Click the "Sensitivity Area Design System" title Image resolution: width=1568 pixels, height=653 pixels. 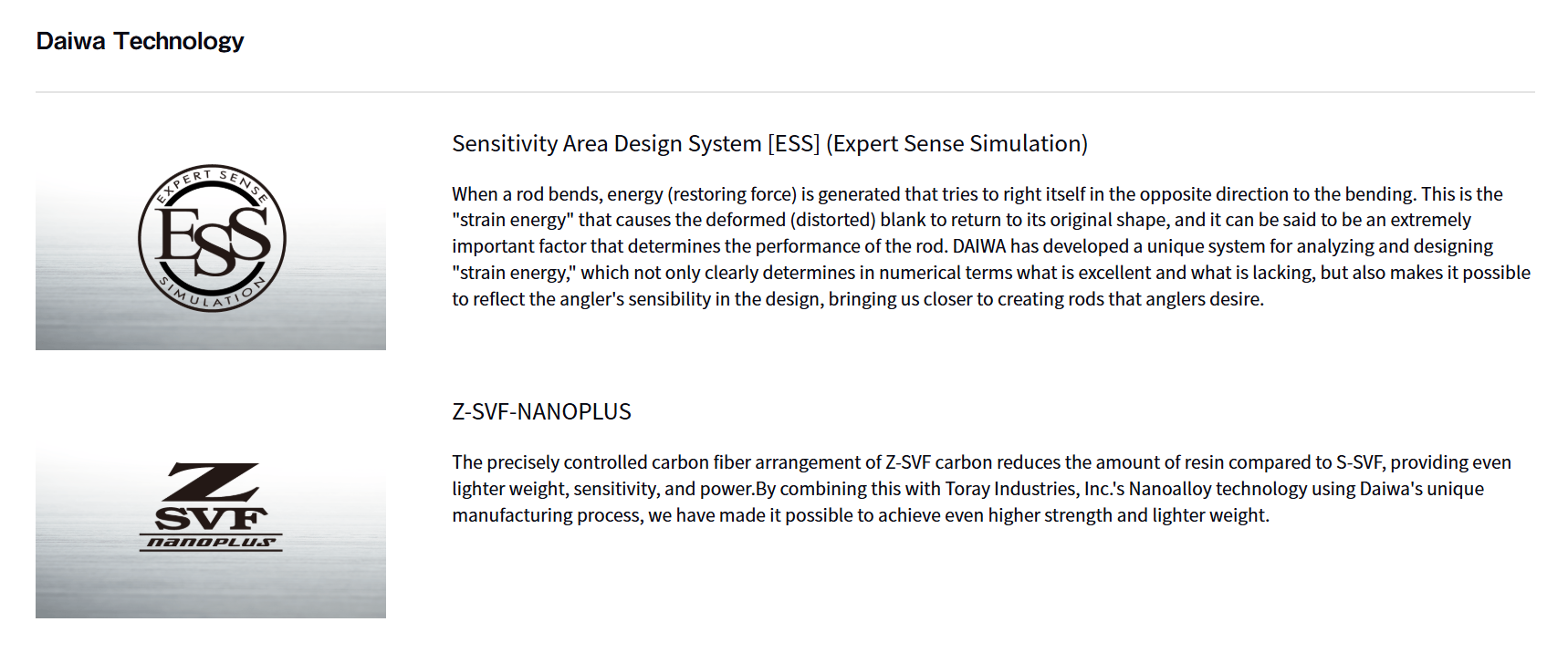[x=606, y=144]
